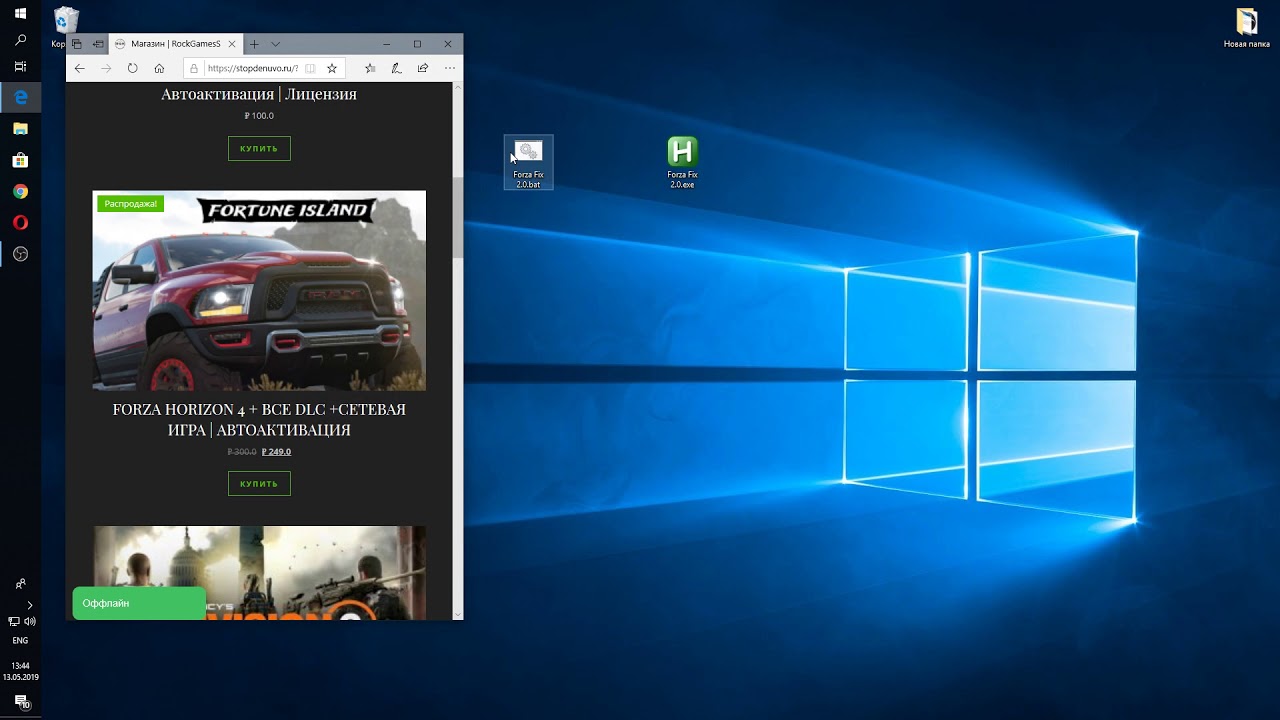This screenshot has width=1280, height=720.
Task: Go forward in Edge
Action: [x=106, y=68]
